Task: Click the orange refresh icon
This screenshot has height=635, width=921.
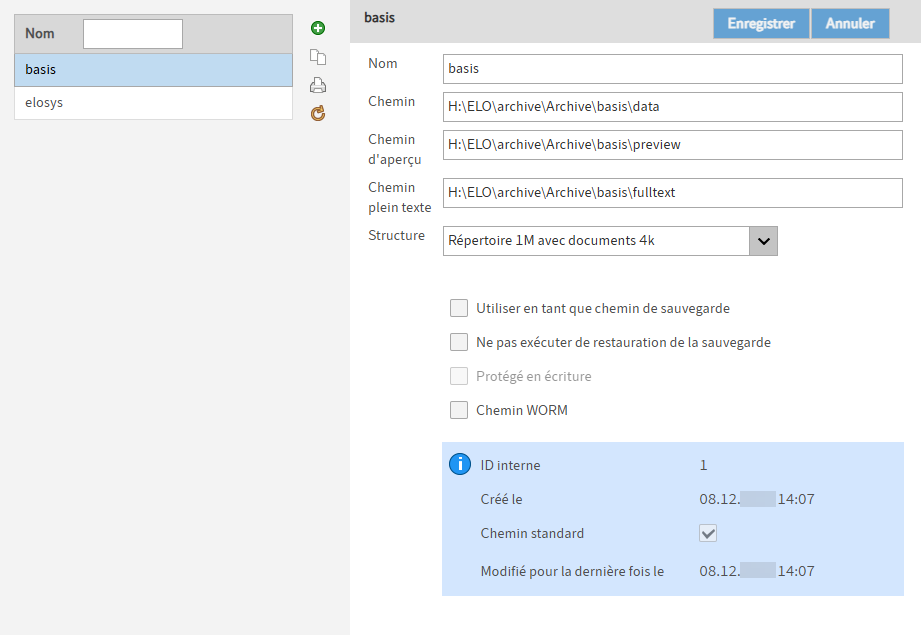Action: 318,113
